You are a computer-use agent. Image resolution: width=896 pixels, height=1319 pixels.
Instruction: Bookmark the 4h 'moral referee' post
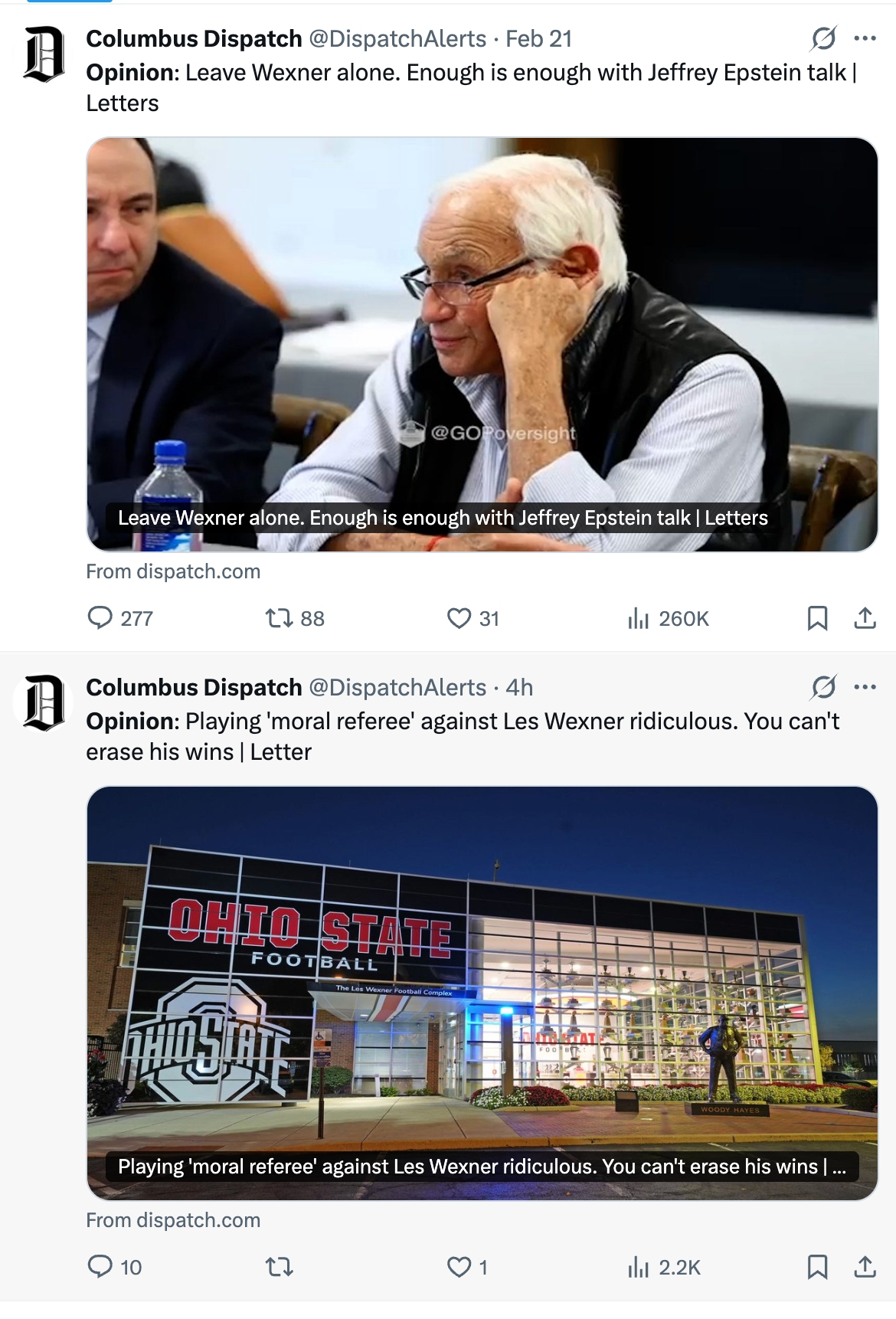(x=817, y=1266)
